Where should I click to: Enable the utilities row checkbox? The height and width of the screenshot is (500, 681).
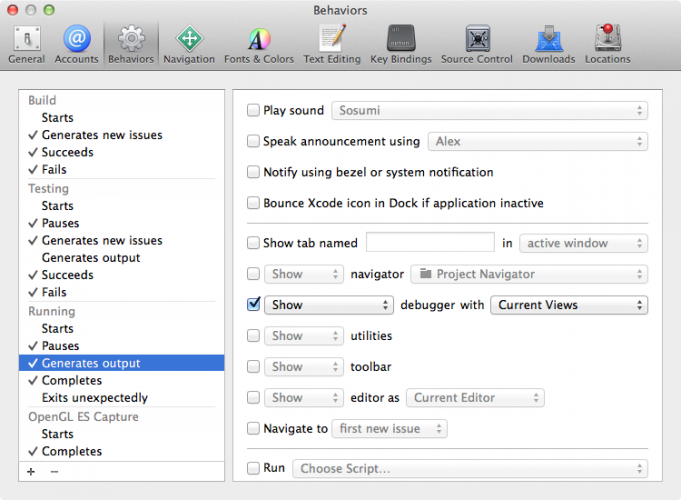point(253,335)
